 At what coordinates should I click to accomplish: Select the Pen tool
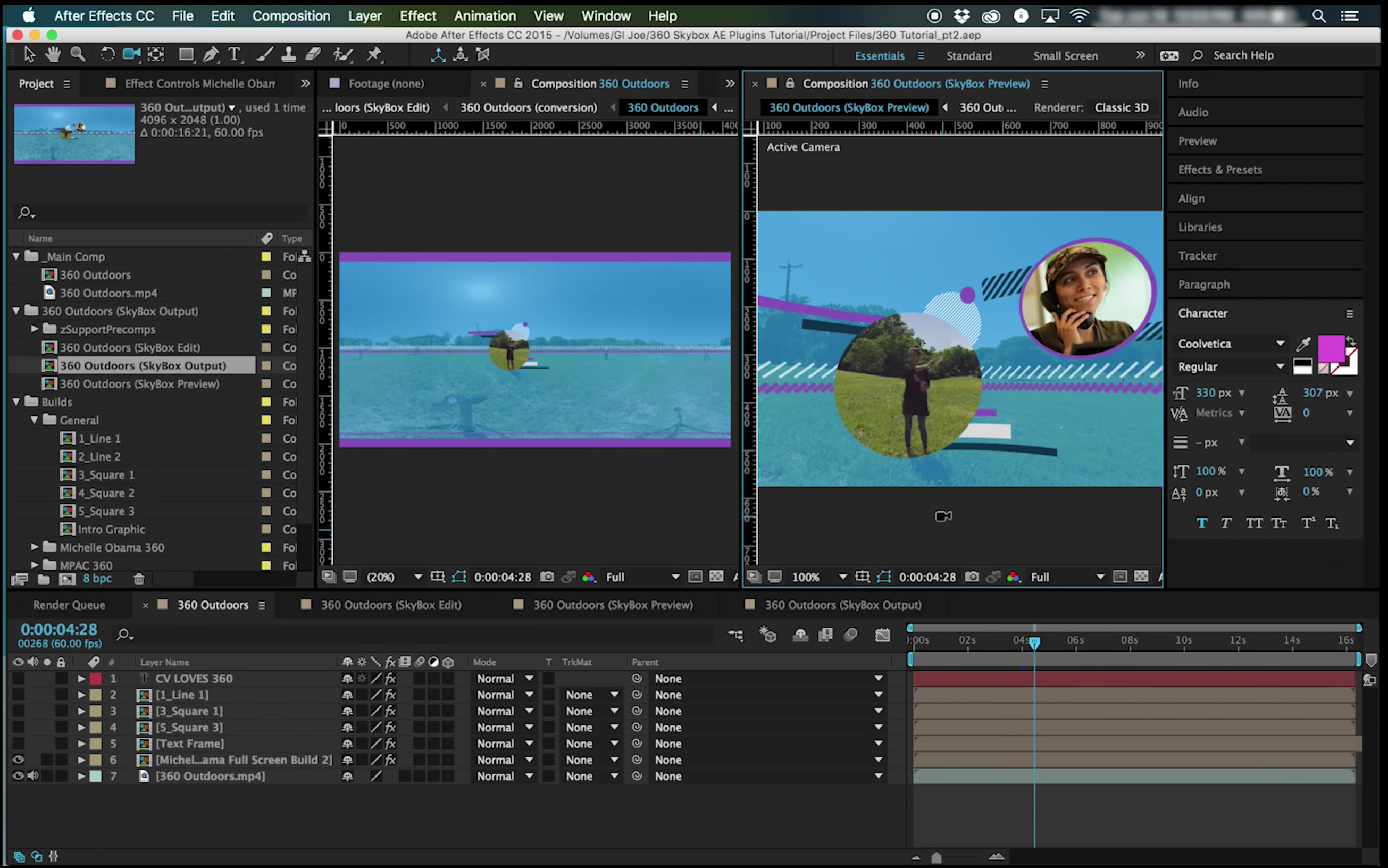coord(211,55)
